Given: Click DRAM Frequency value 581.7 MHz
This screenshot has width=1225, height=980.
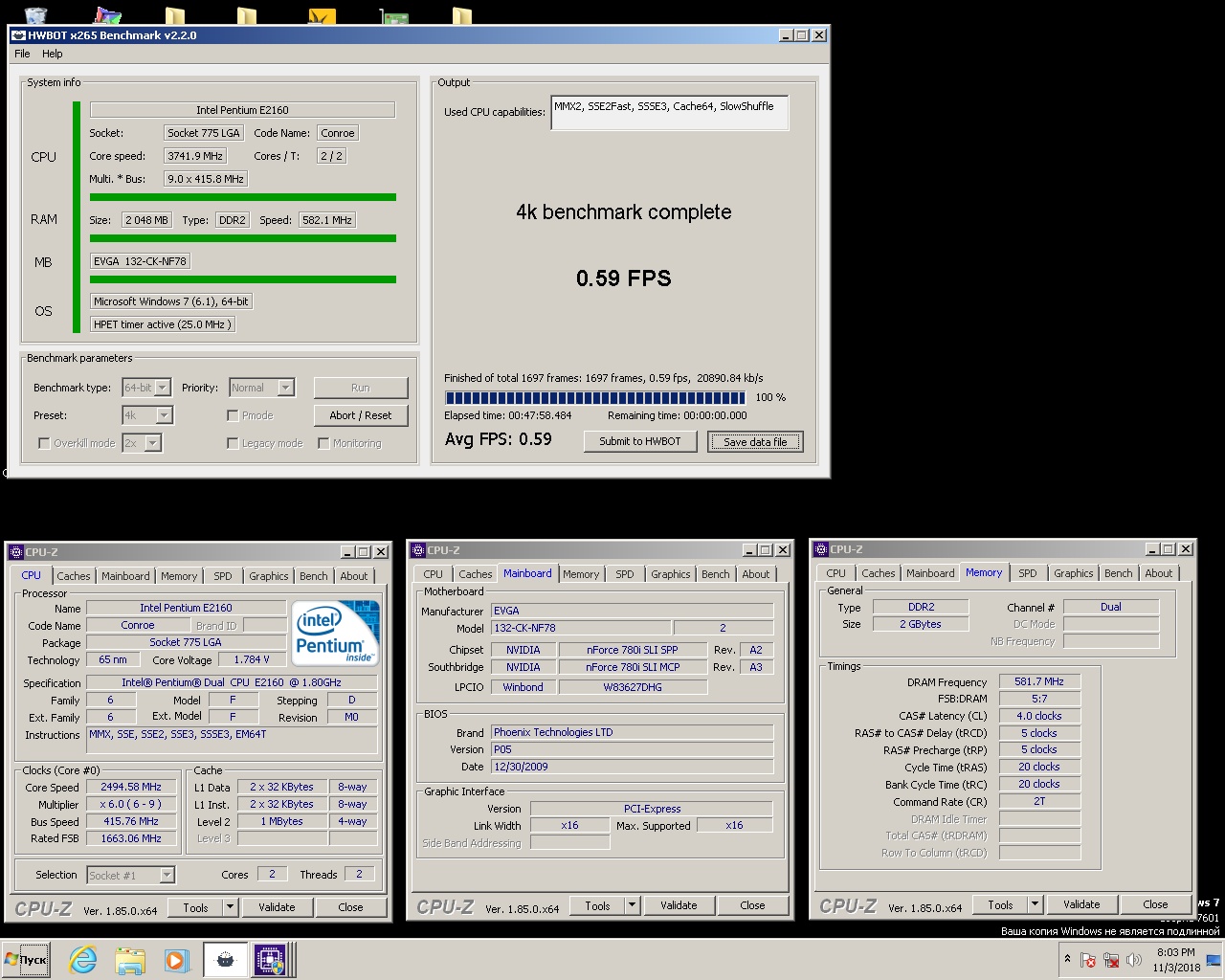Looking at the screenshot, I should 1039,681.
